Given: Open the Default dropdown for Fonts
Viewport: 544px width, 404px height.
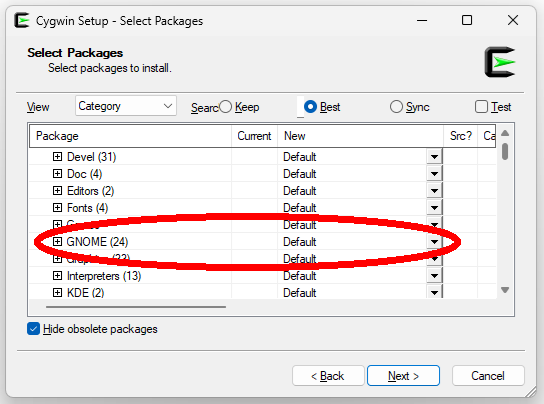Looking at the screenshot, I should 434,208.
